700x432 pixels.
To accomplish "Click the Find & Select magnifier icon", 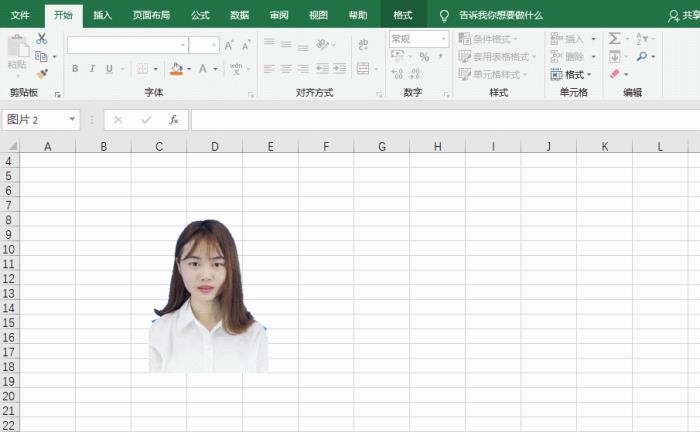I will pyautogui.click(x=641, y=56).
